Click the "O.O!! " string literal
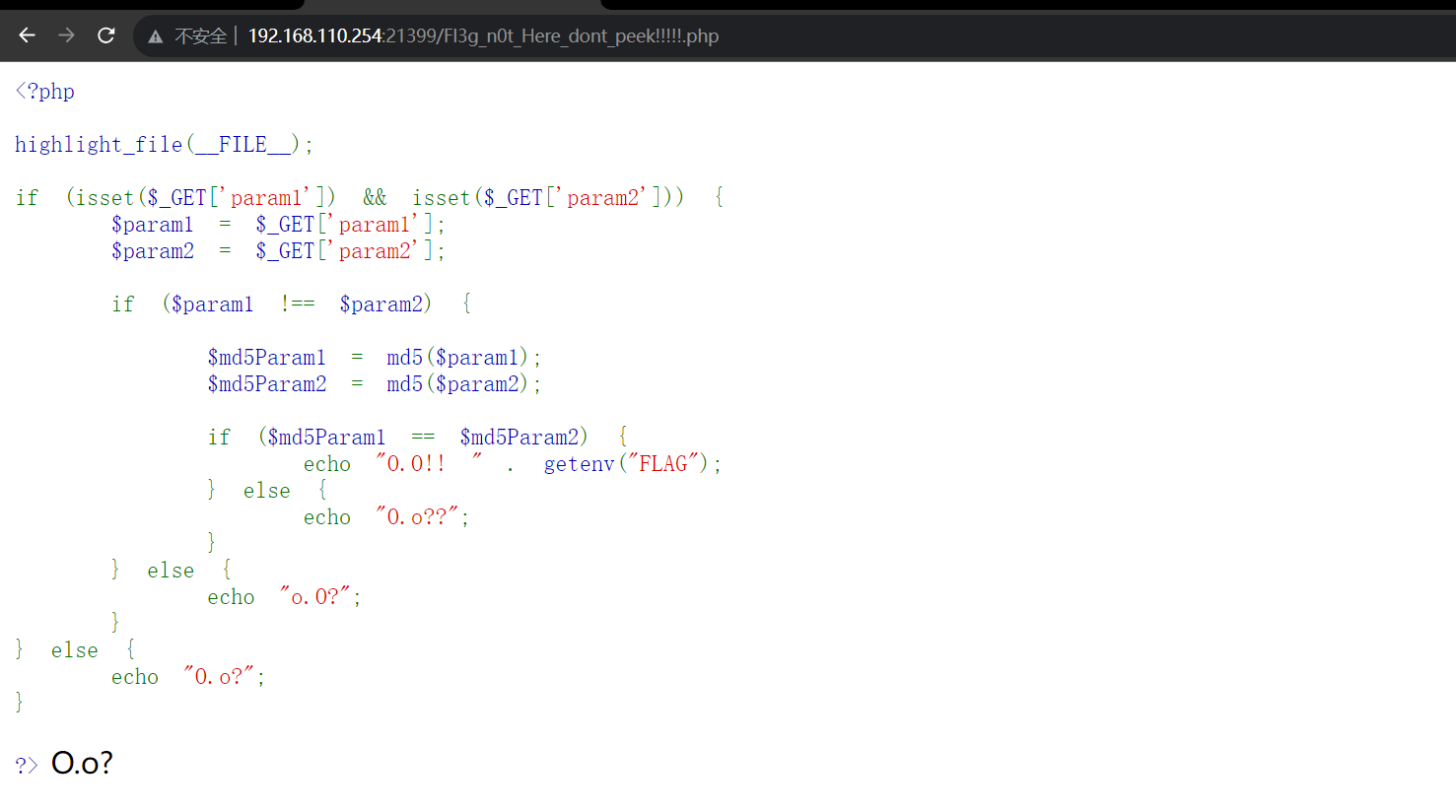Screen dimensions: 1456x812 click(429, 464)
